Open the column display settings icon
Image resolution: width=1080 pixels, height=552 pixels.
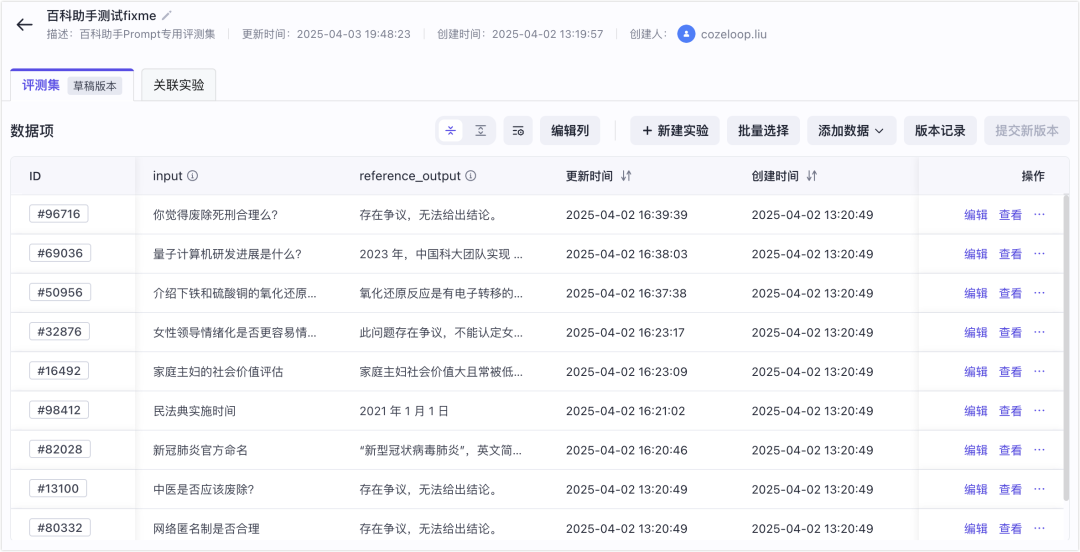click(x=517, y=131)
